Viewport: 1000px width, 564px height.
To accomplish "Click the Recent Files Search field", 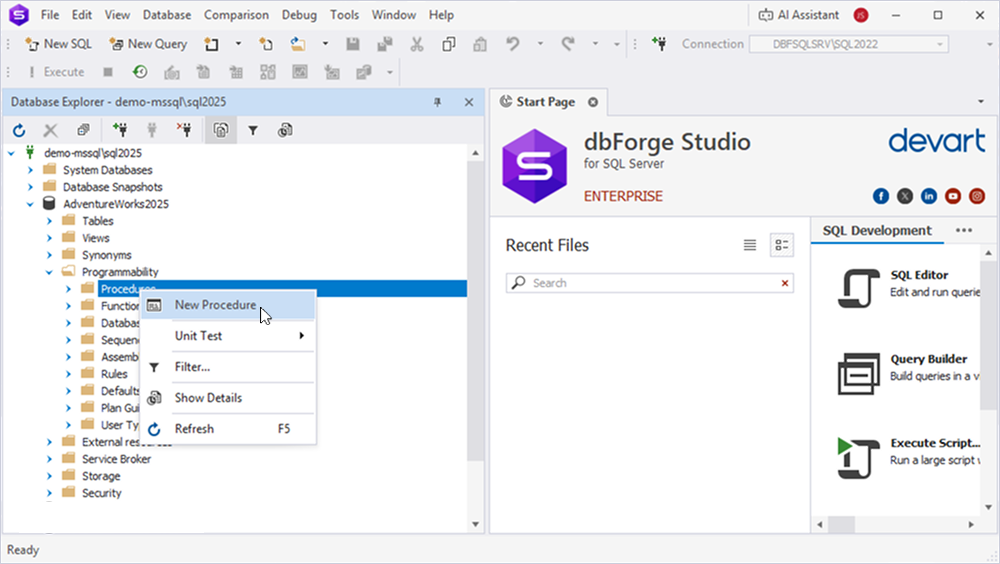I will point(650,283).
